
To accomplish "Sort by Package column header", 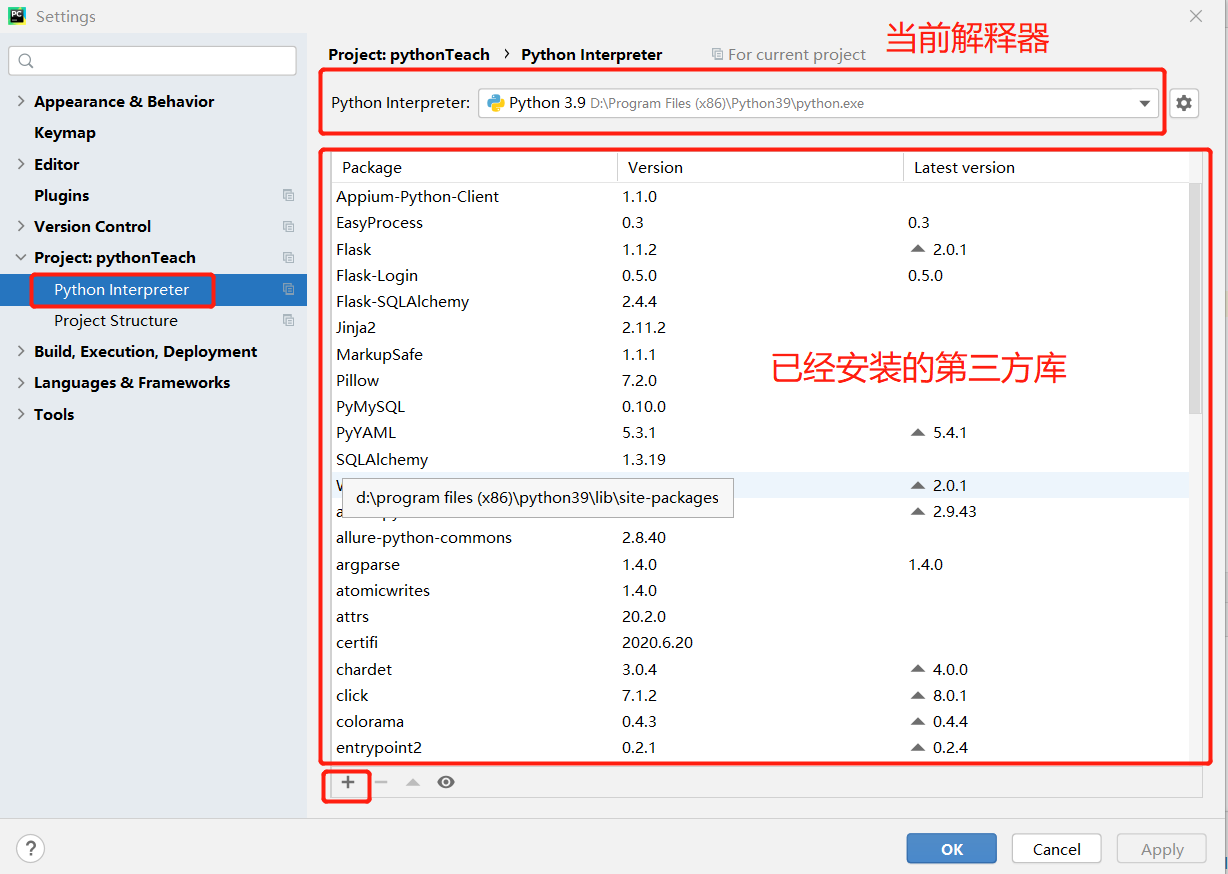I will 474,167.
